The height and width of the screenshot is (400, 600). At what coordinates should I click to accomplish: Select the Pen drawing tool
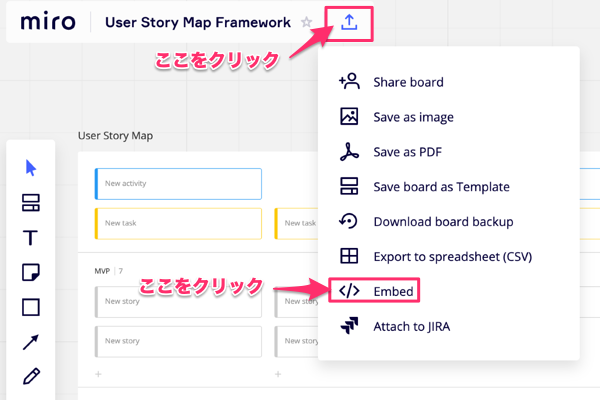30,376
